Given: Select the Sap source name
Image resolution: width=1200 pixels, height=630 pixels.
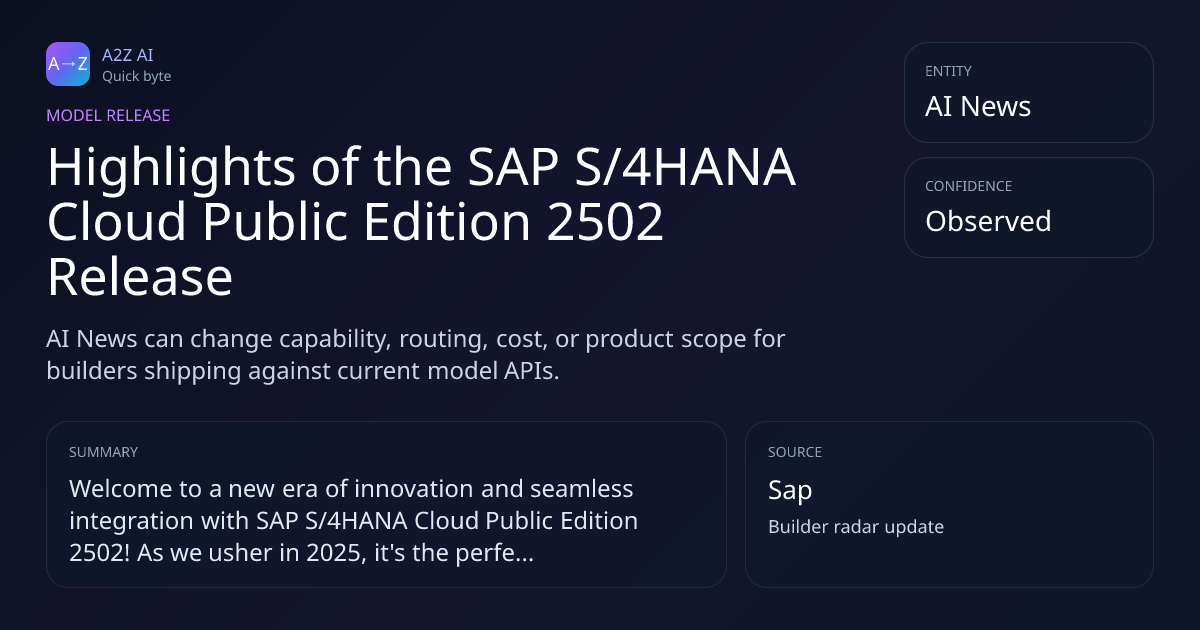Looking at the screenshot, I should point(790,490).
